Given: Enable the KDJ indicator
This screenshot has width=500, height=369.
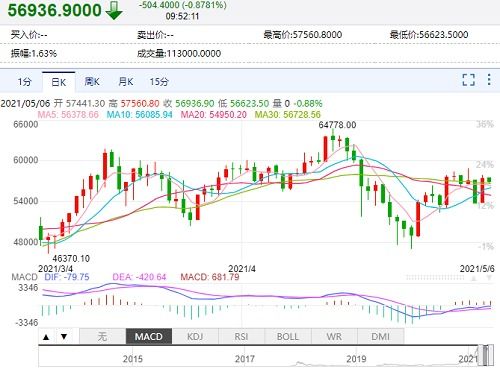Looking at the screenshot, I should tap(195, 336).
